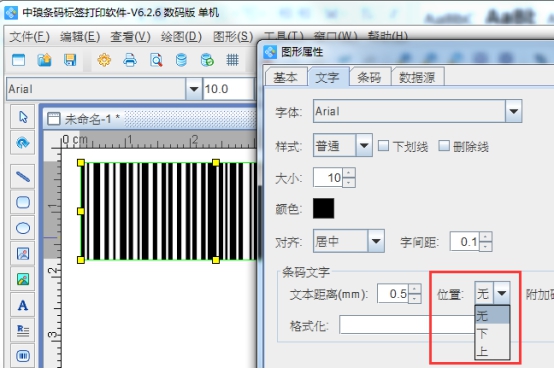Increase the 大小 value with up arrow
554x369 pixels.
click(349, 173)
